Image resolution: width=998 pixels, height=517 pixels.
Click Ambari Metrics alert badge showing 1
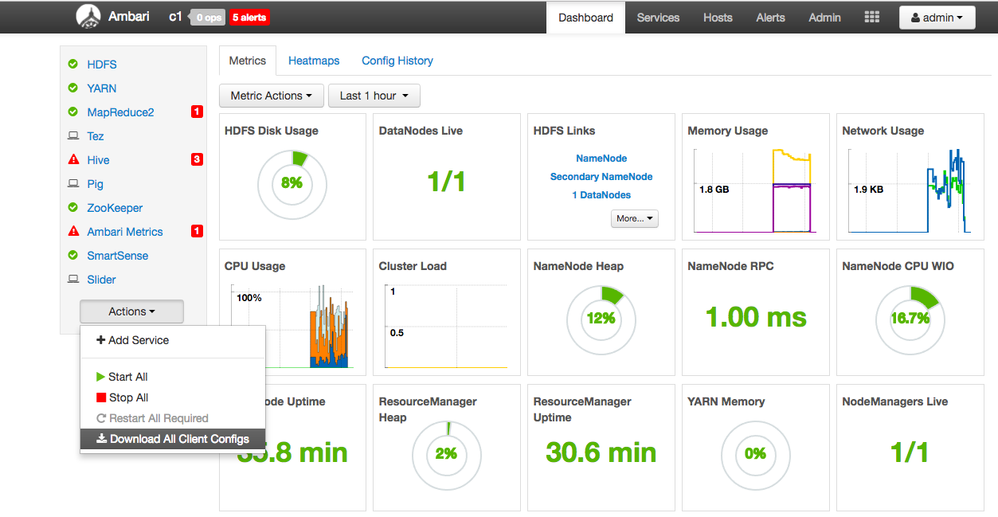197,231
